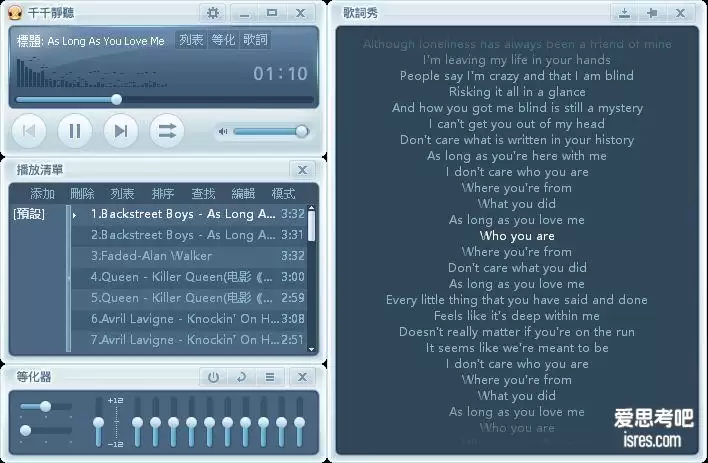Image resolution: width=708 pixels, height=463 pixels.
Task: Open the 模式 mode menu
Action: (284, 194)
